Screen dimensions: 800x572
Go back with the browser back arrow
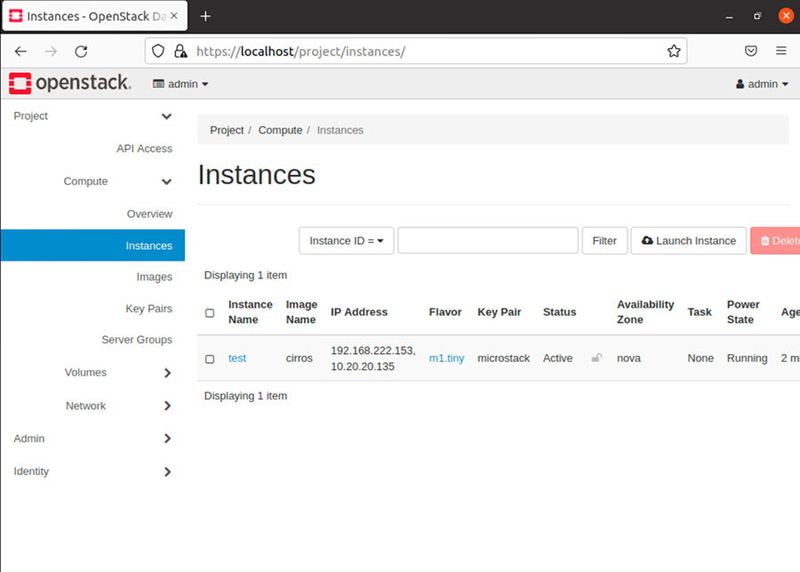pos(21,51)
